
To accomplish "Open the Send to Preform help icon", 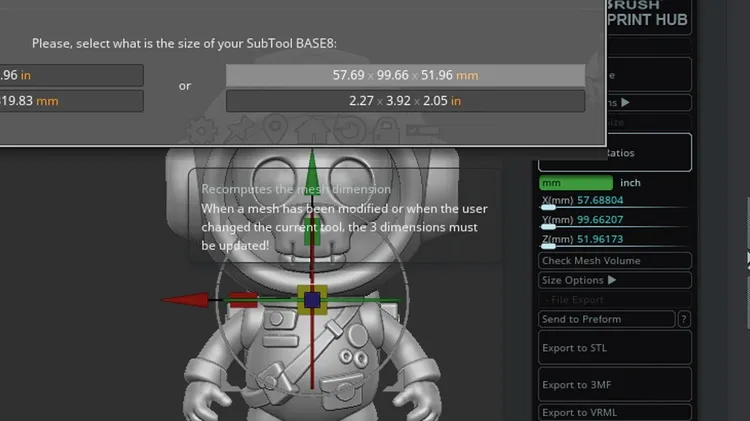I will coord(684,319).
